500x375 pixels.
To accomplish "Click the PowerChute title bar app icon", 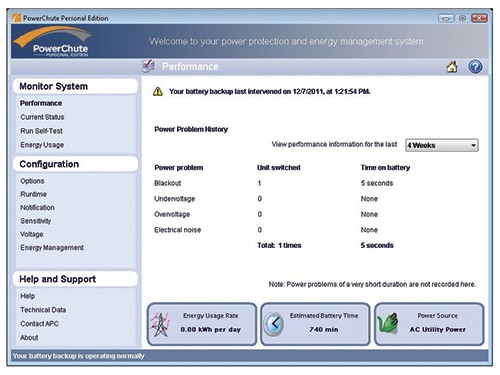I will point(17,18).
